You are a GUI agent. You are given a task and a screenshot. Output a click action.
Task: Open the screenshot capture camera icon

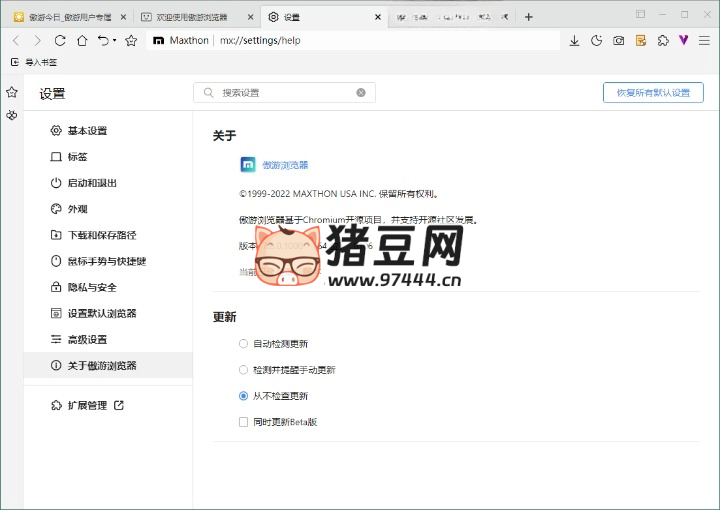(x=619, y=41)
